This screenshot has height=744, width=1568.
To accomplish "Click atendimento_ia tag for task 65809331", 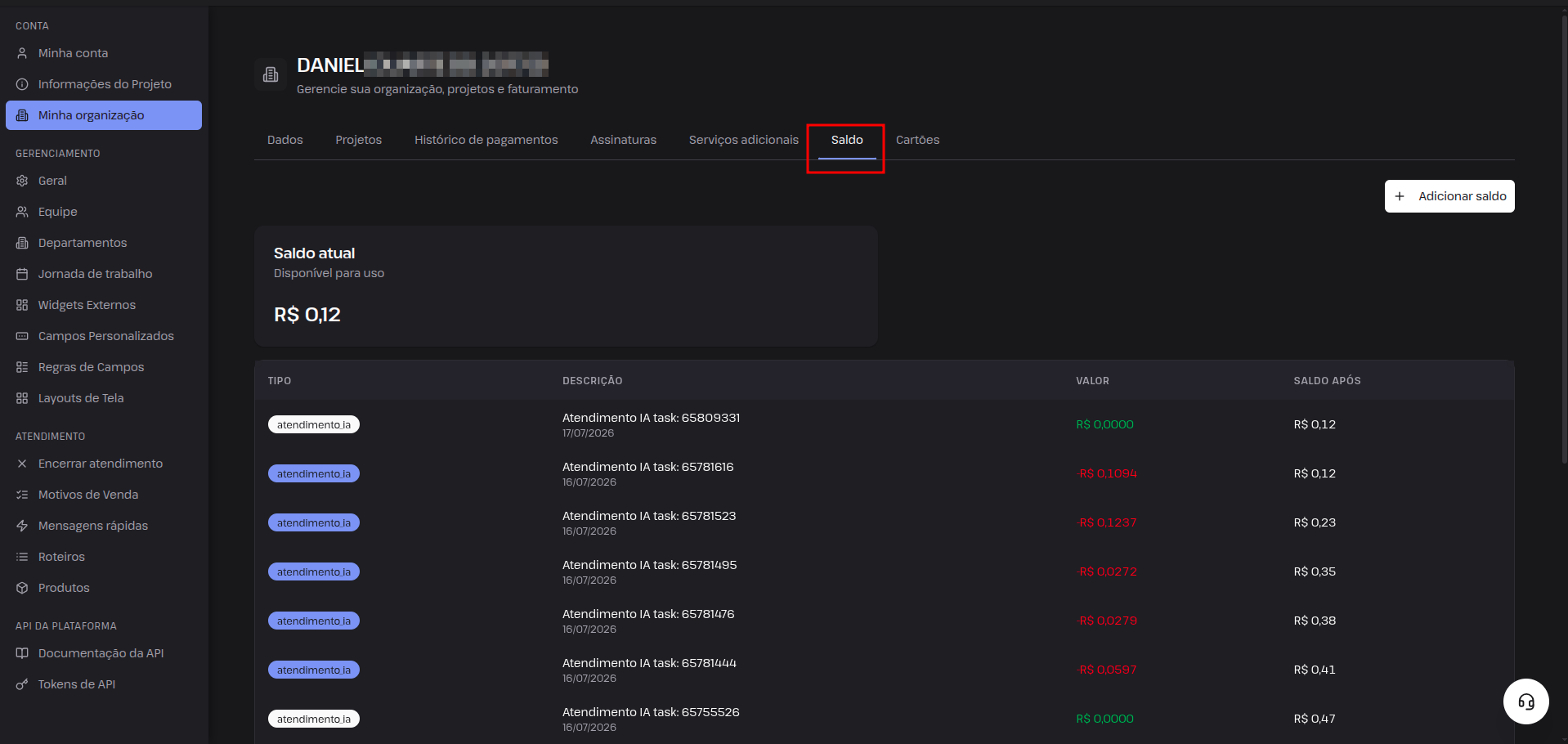I will coord(314,424).
